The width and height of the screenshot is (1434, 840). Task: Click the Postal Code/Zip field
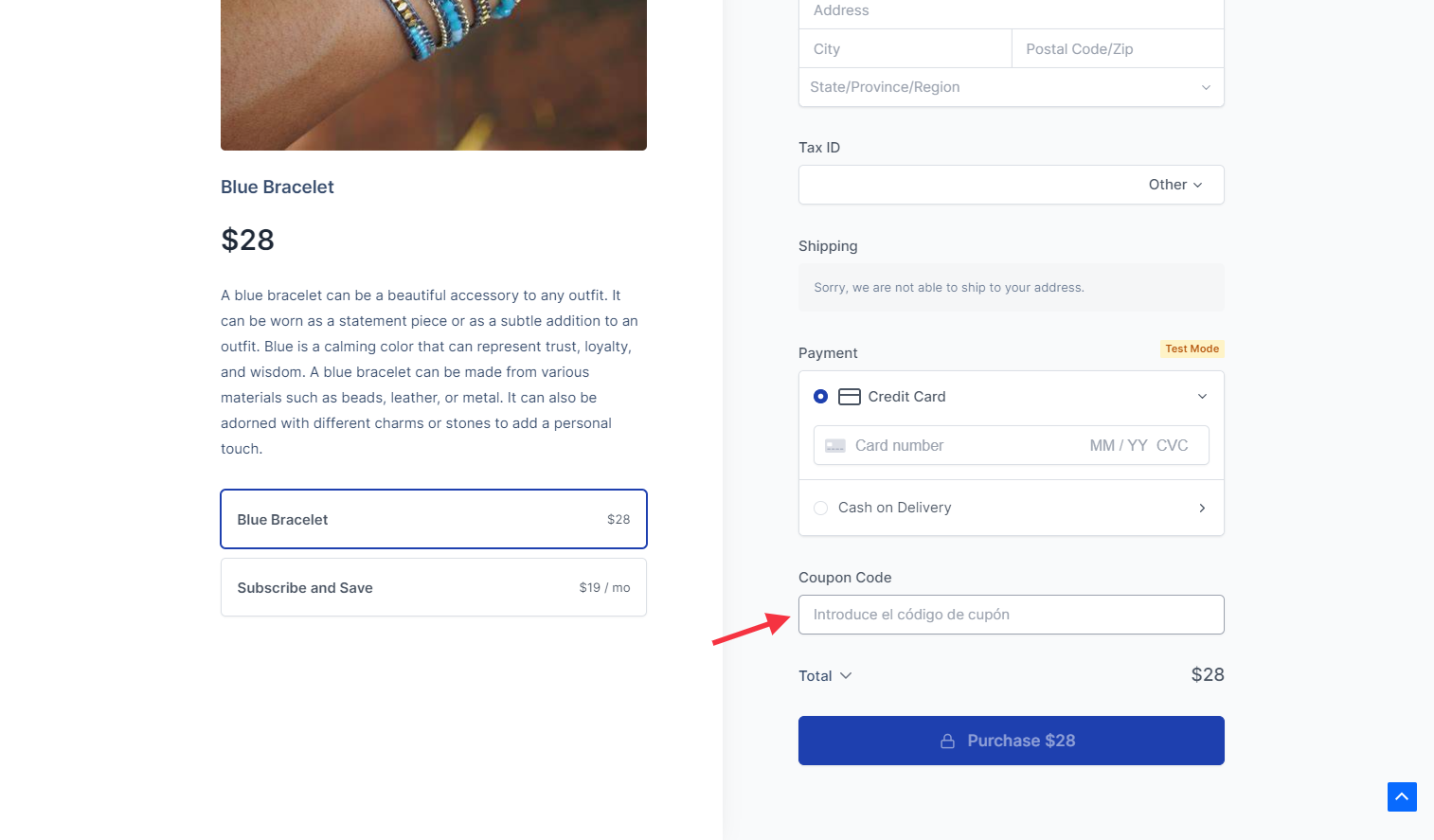point(1118,49)
